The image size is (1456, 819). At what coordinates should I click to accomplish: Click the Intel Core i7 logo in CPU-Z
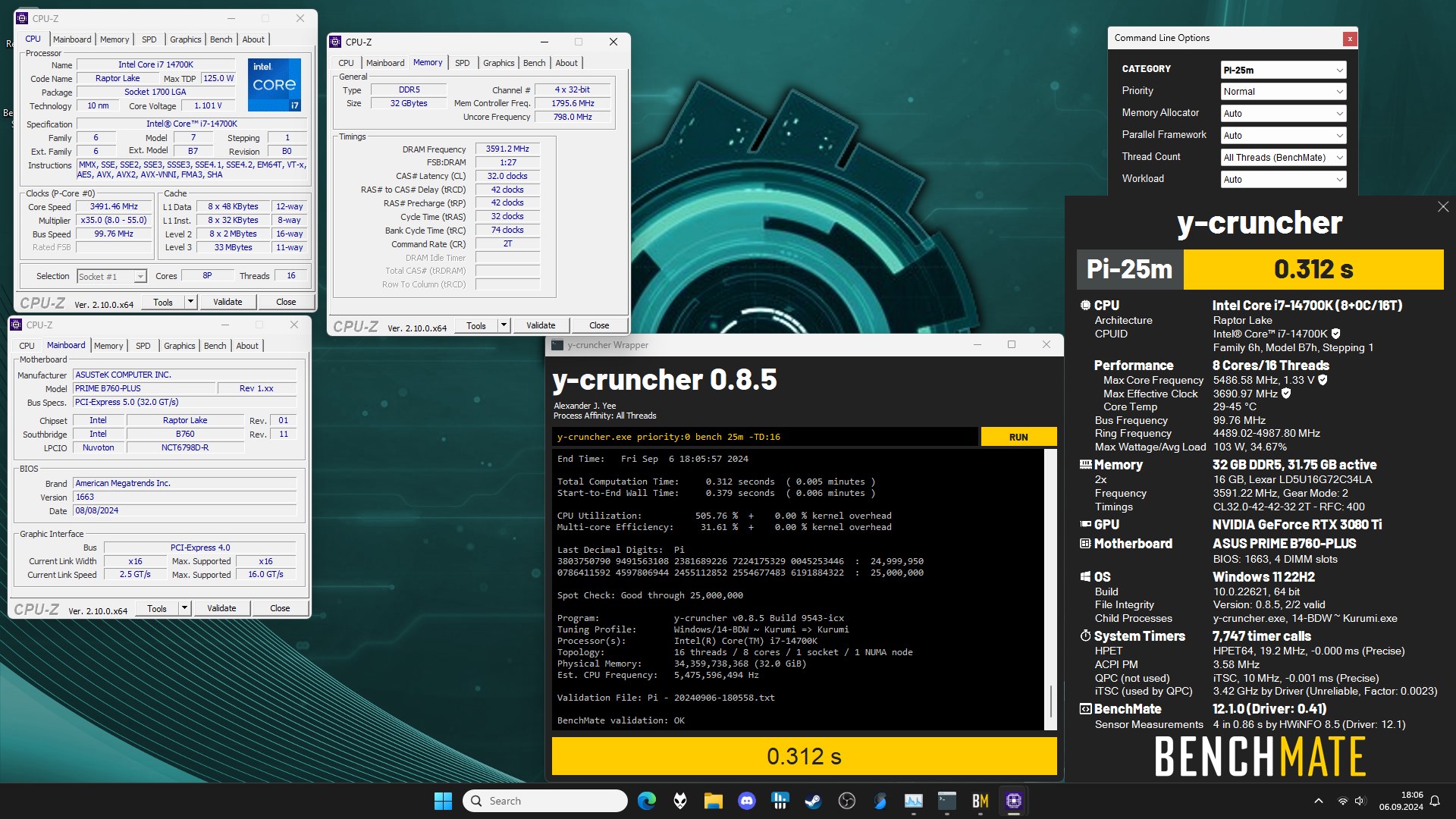click(x=275, y=85)
